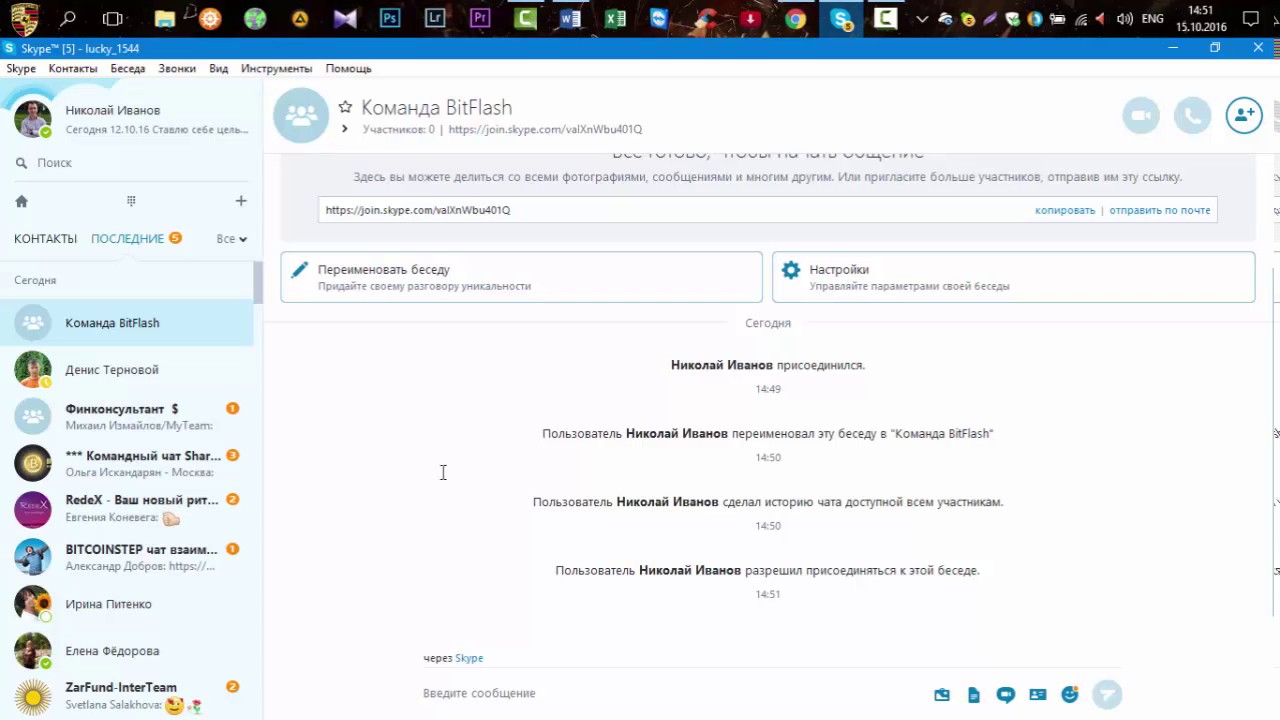This screenshot has width=1280, height=720.
Task: Send contacts using the contact card icon
Action: 1038,695
